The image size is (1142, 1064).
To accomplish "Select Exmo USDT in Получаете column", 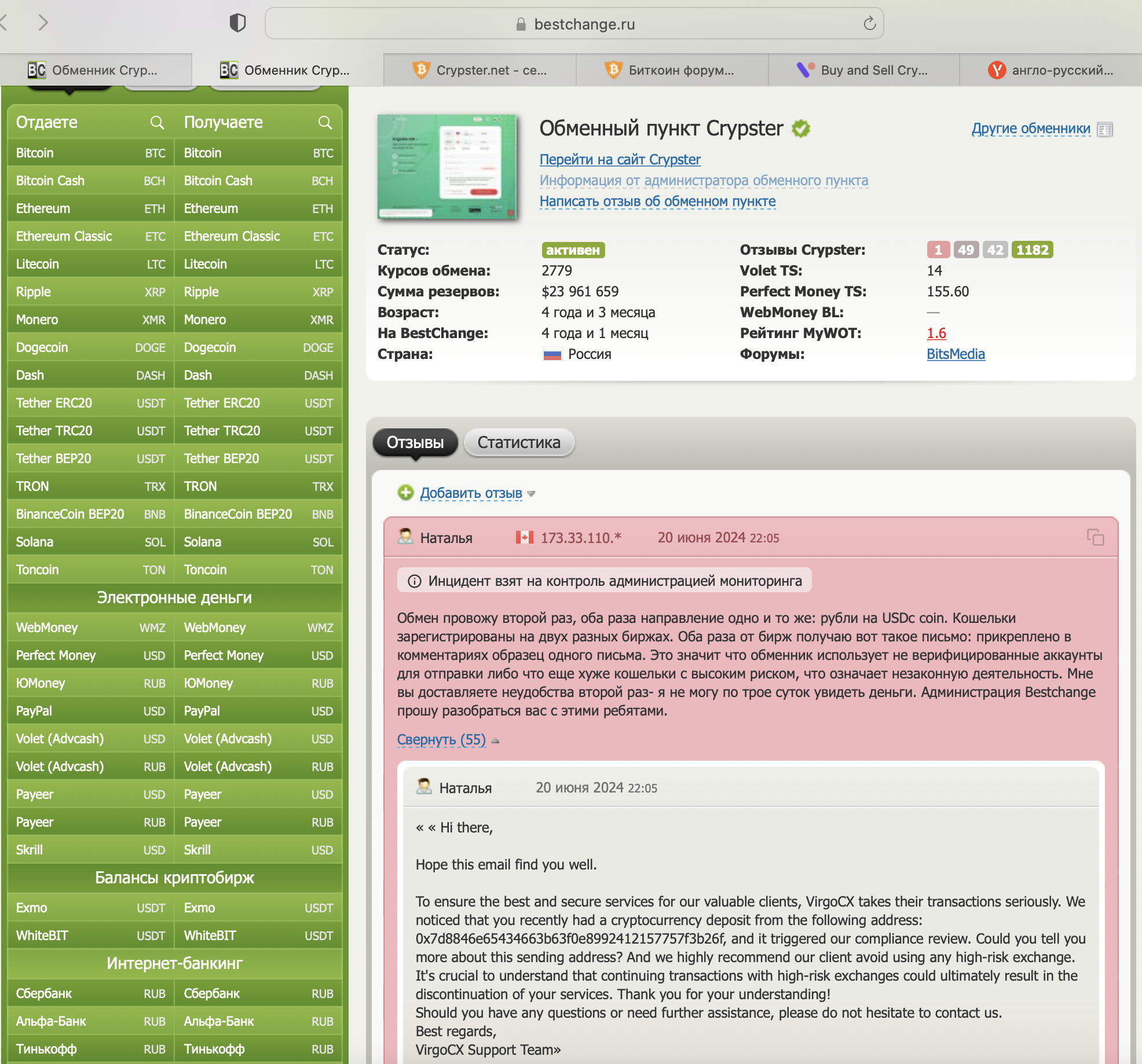I will click(x=258, y=908).
